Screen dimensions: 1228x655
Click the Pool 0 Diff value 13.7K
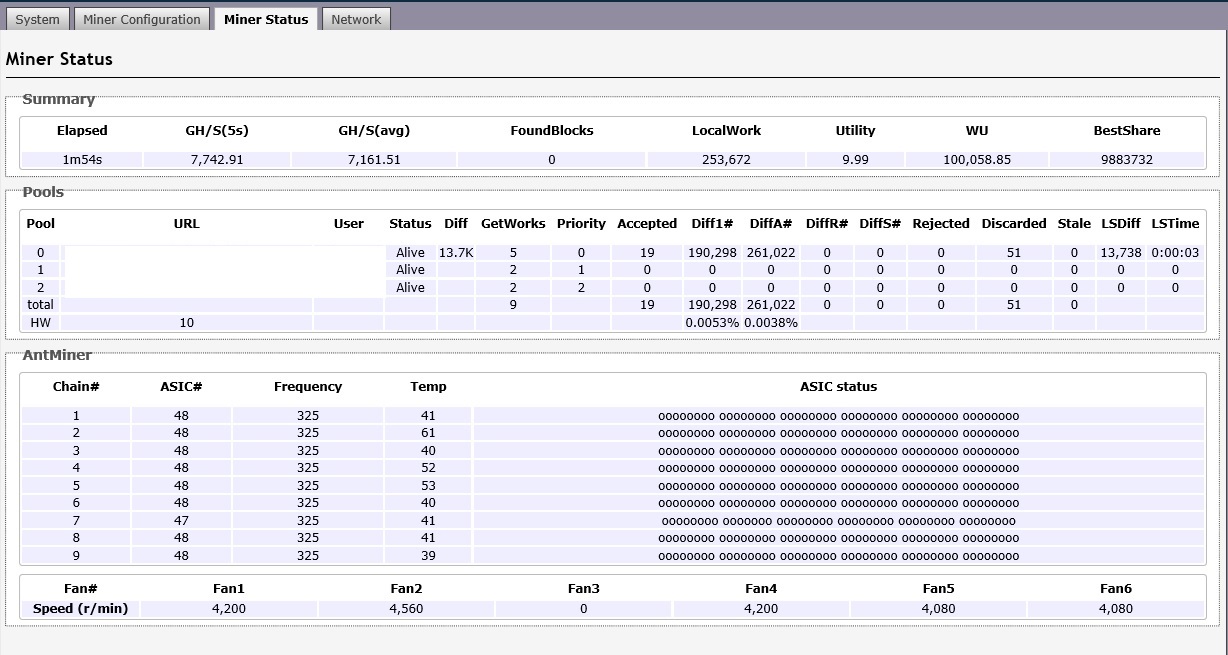pos(455,253)
